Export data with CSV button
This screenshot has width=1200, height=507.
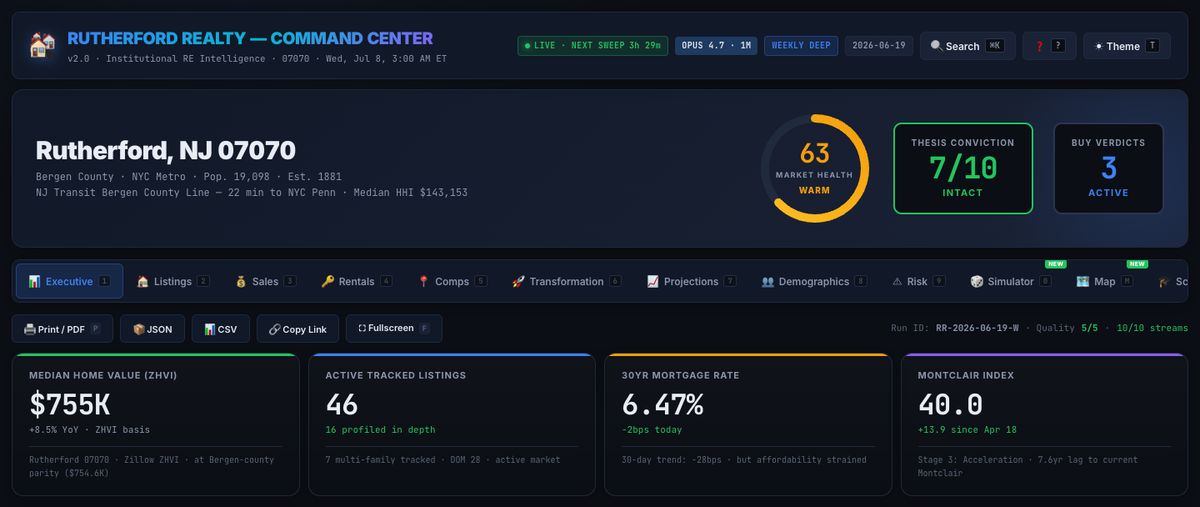(x=220, y=329)
